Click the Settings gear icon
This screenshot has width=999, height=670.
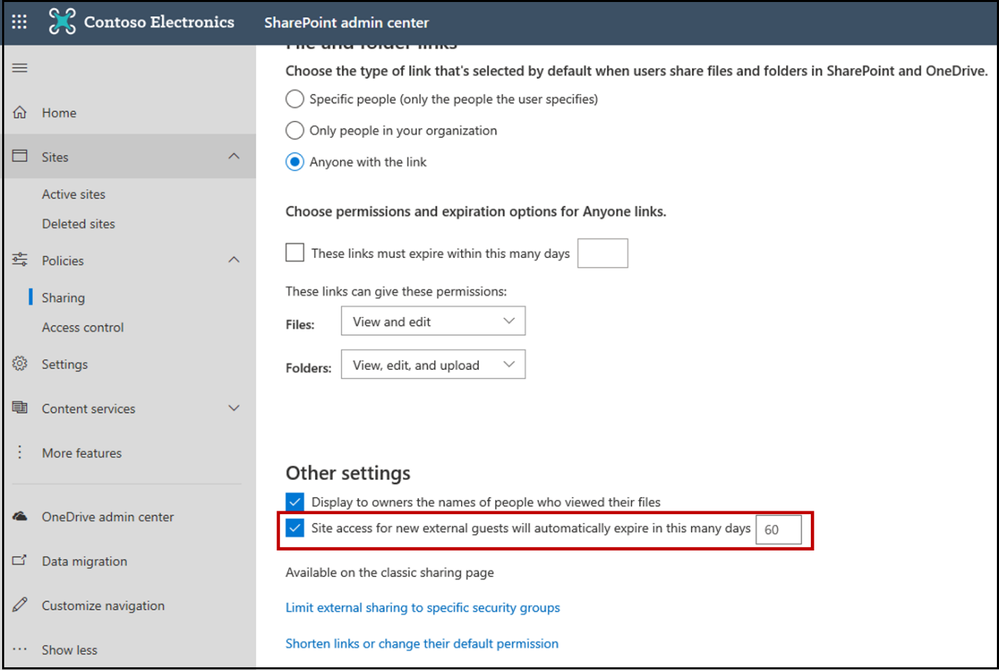pos(20,364)
